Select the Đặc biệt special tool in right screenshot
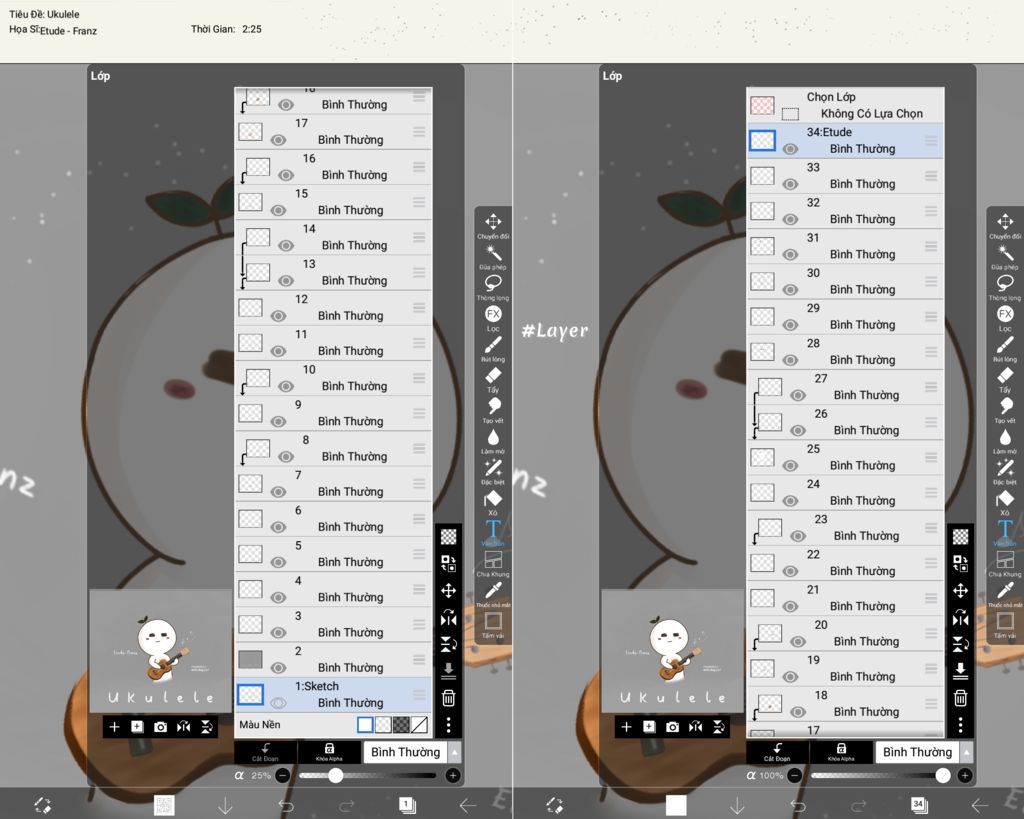This screenshot has width=1024, height=819. coord(1005,472)
